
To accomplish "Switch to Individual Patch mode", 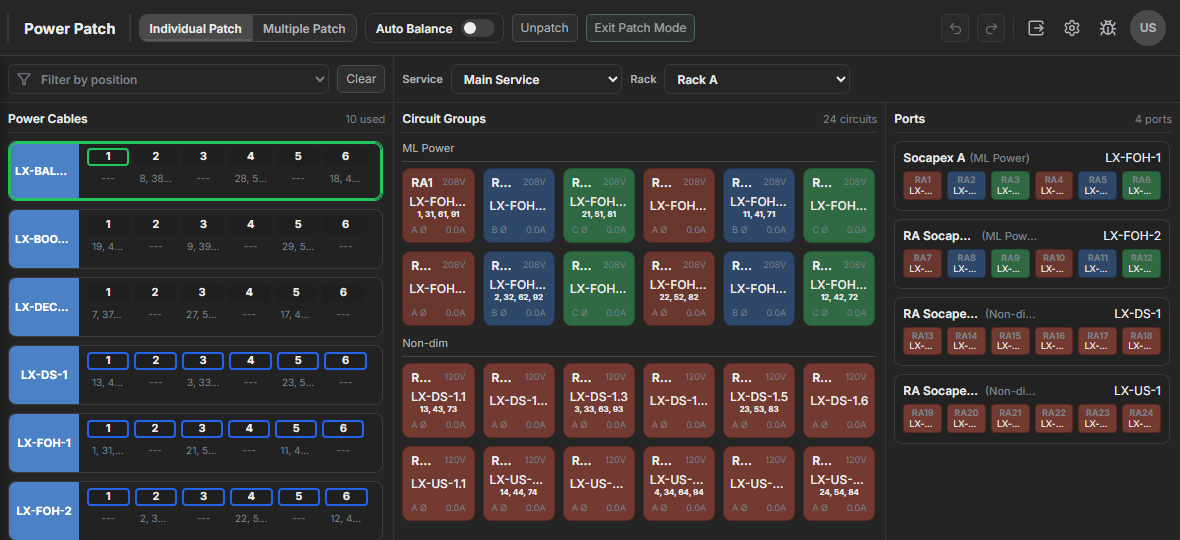I will pos(196,29).
